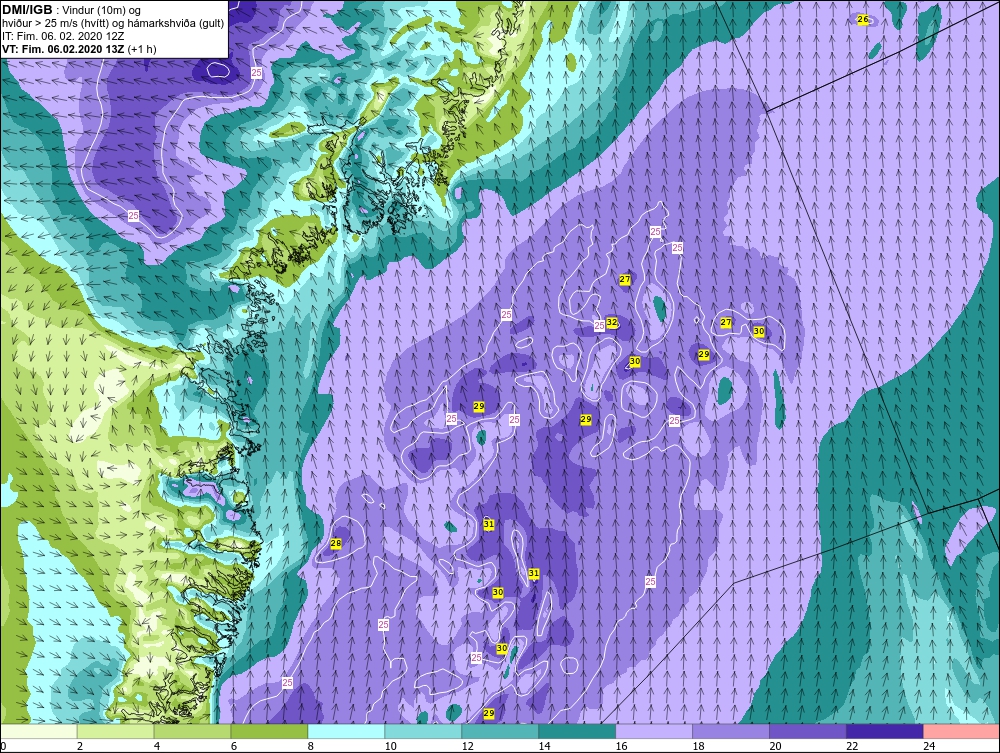
Task: Click the legend scale value 18
Action: tap(698, 746)
